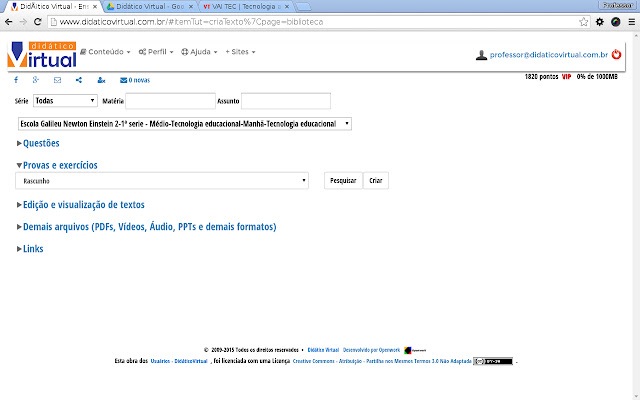Click the red VIP label
This screenshot has height=400, width=640.
pos(567,77)
